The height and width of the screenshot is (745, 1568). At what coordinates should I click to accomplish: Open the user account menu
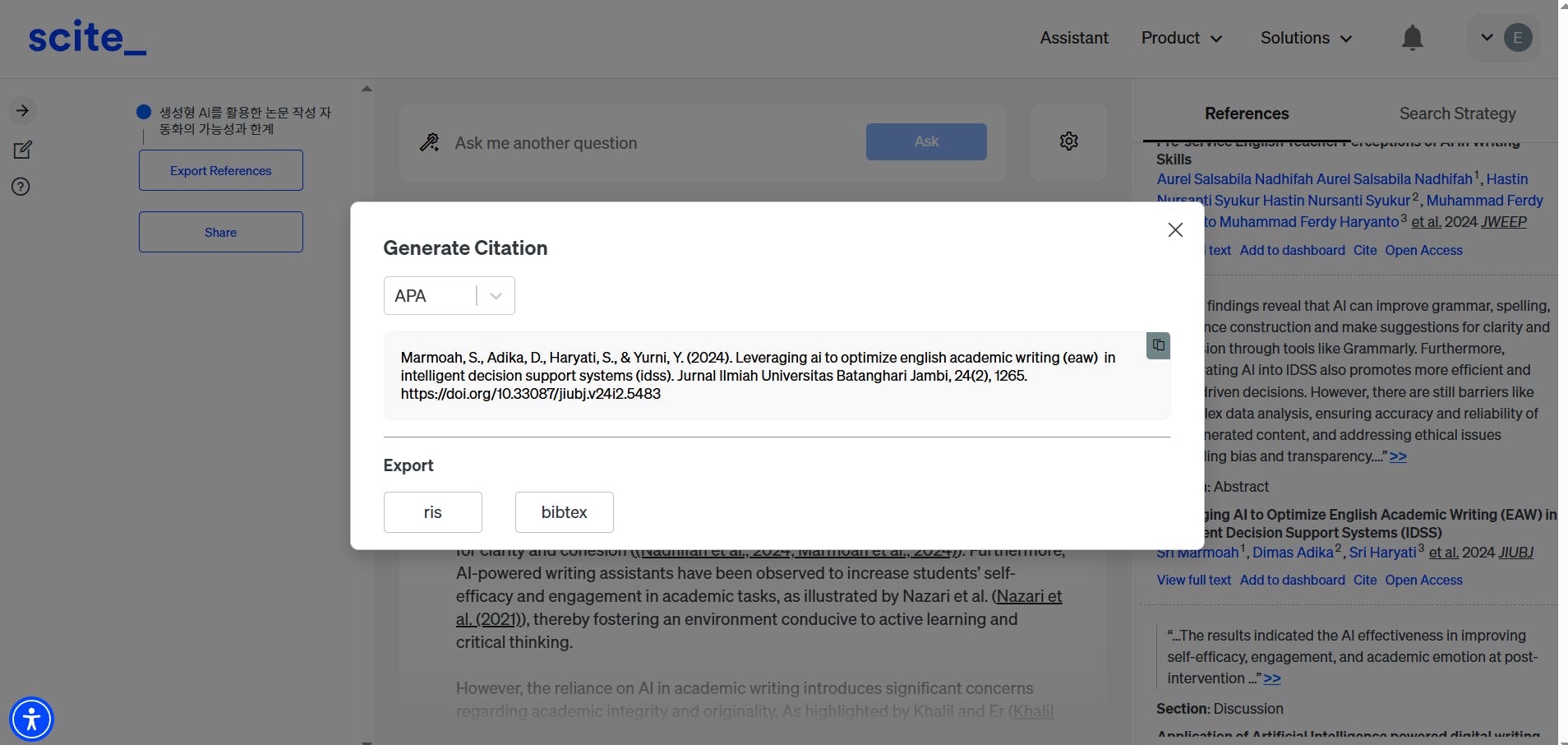click(x=1503, y=38)
